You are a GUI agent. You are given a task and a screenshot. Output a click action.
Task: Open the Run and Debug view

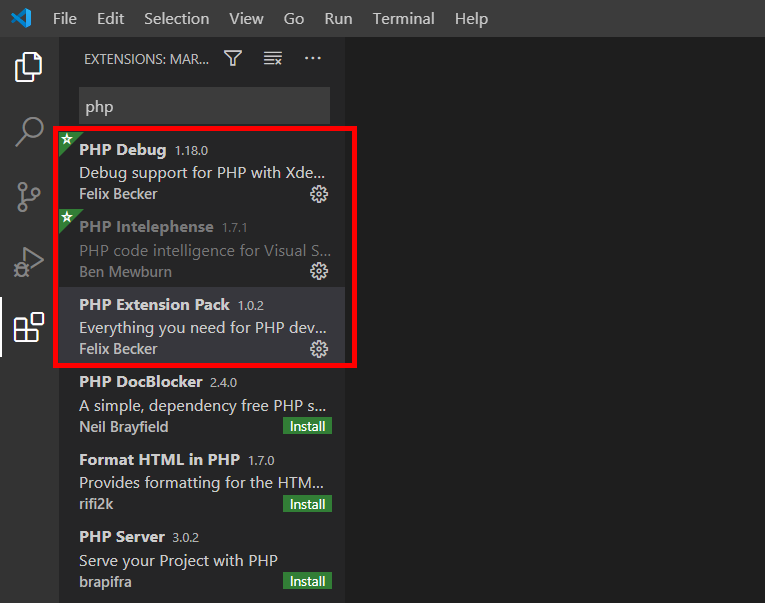point(28,262)
